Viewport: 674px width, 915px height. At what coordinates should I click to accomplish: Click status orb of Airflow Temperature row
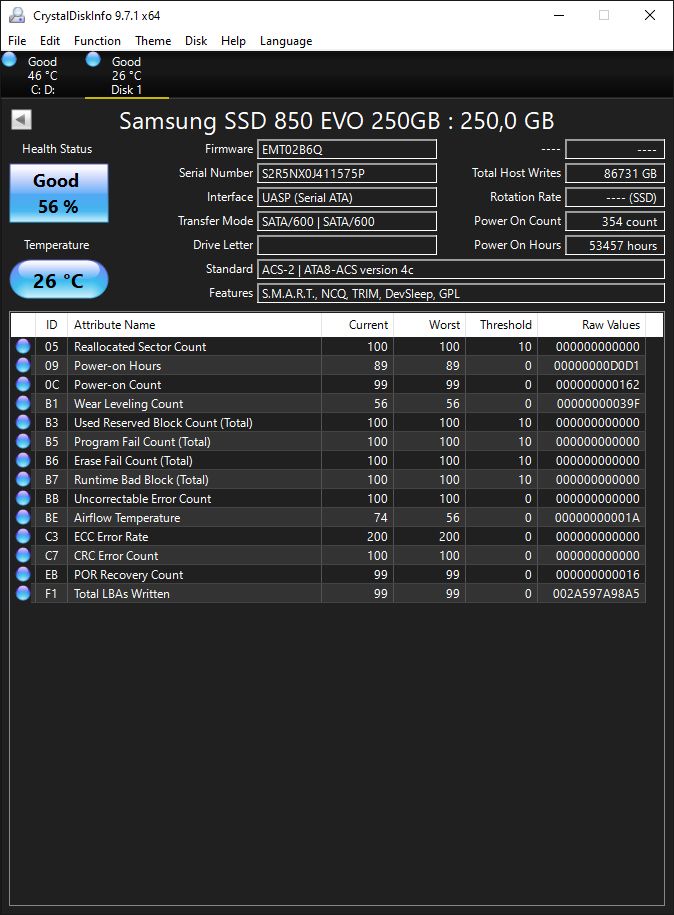[23, 517]
